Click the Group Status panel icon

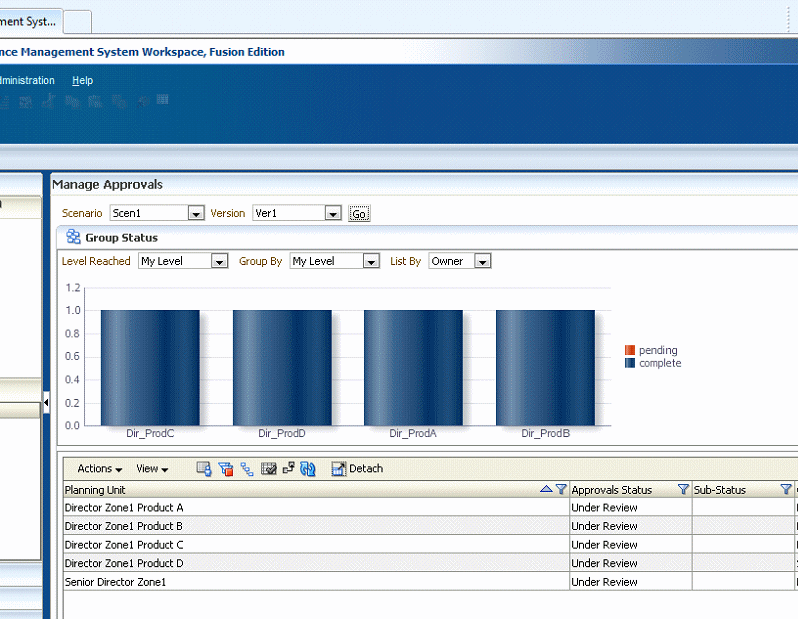(x=73, y=237)
